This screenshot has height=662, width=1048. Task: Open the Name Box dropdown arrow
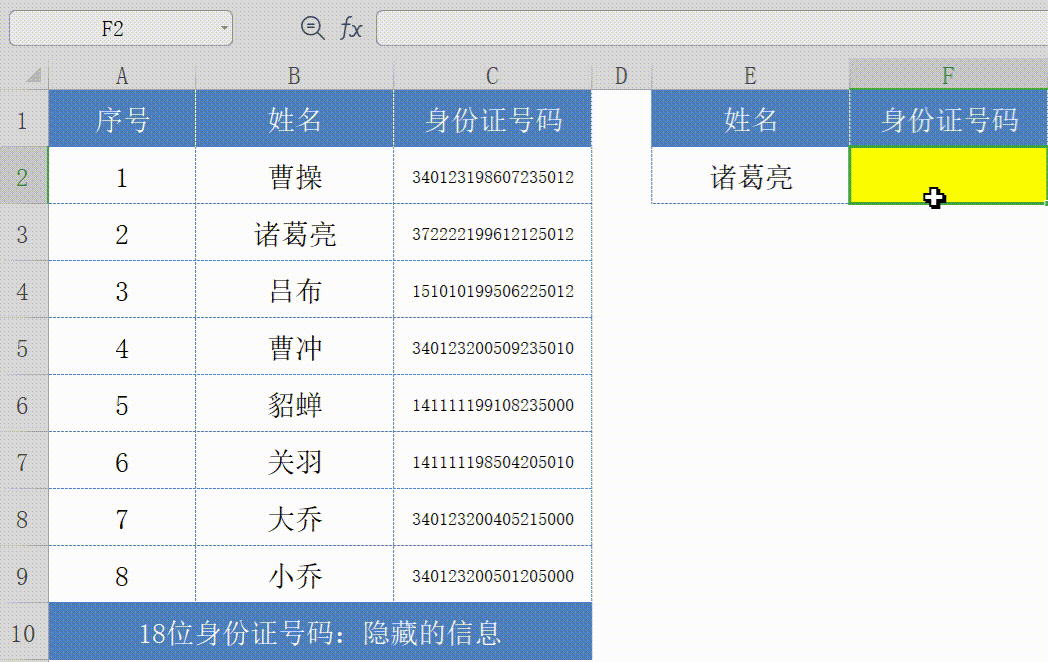(x=224, y=27)
